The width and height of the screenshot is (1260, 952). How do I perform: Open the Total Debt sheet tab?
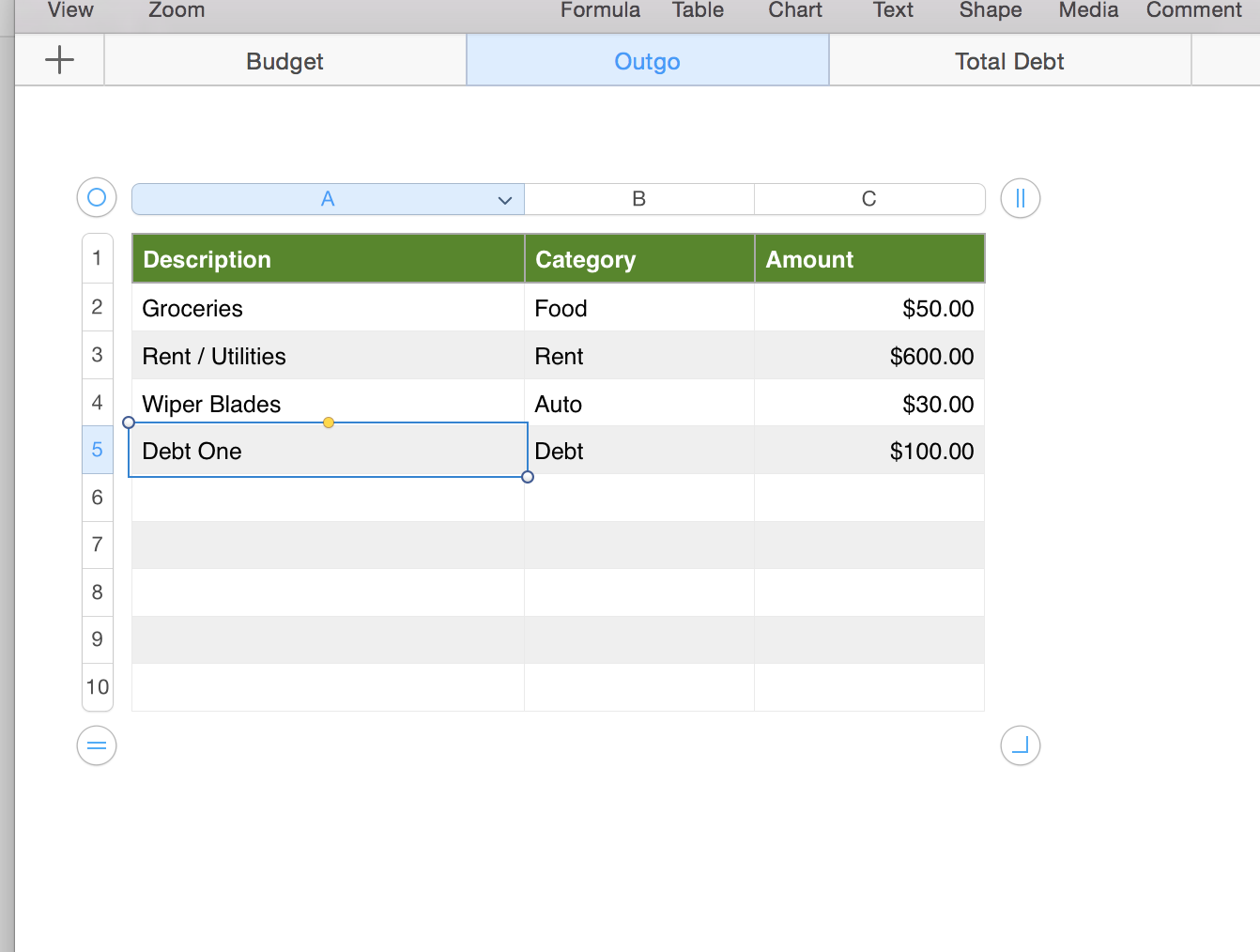[1010, 61]
